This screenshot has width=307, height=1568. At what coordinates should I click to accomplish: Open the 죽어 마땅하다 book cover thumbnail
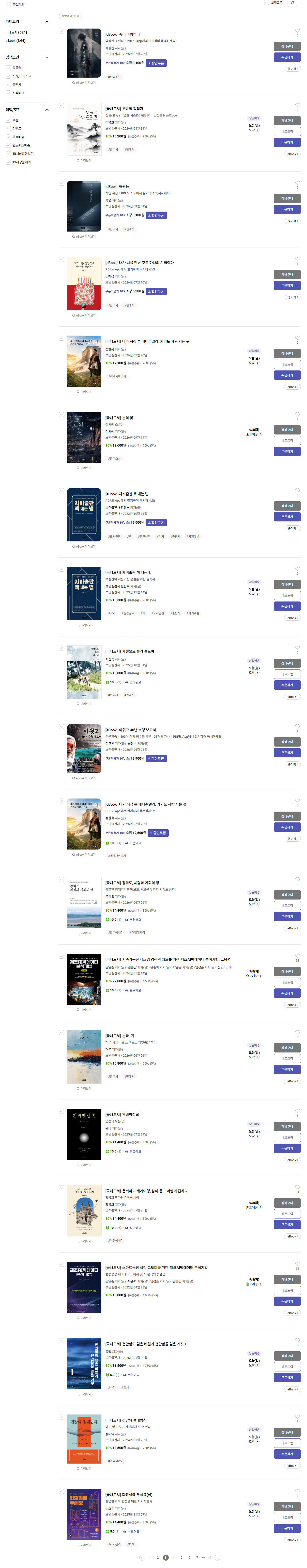[84, 53]
